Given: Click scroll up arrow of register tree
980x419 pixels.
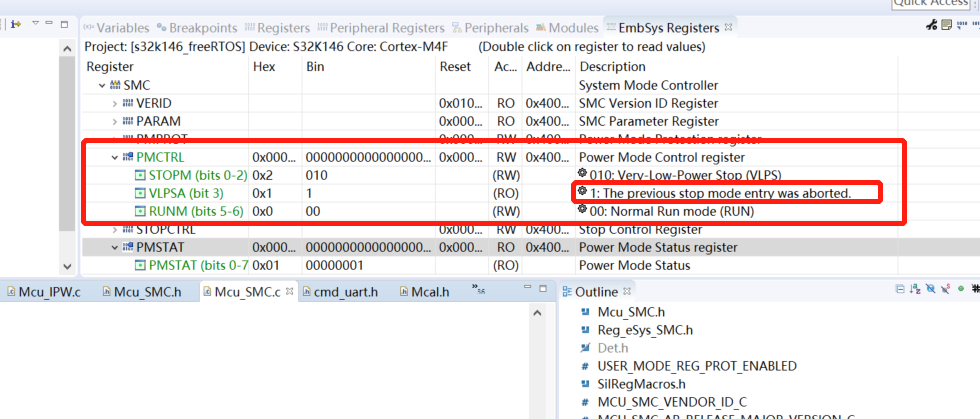Looking at the screenshot, I should [68, 49].
